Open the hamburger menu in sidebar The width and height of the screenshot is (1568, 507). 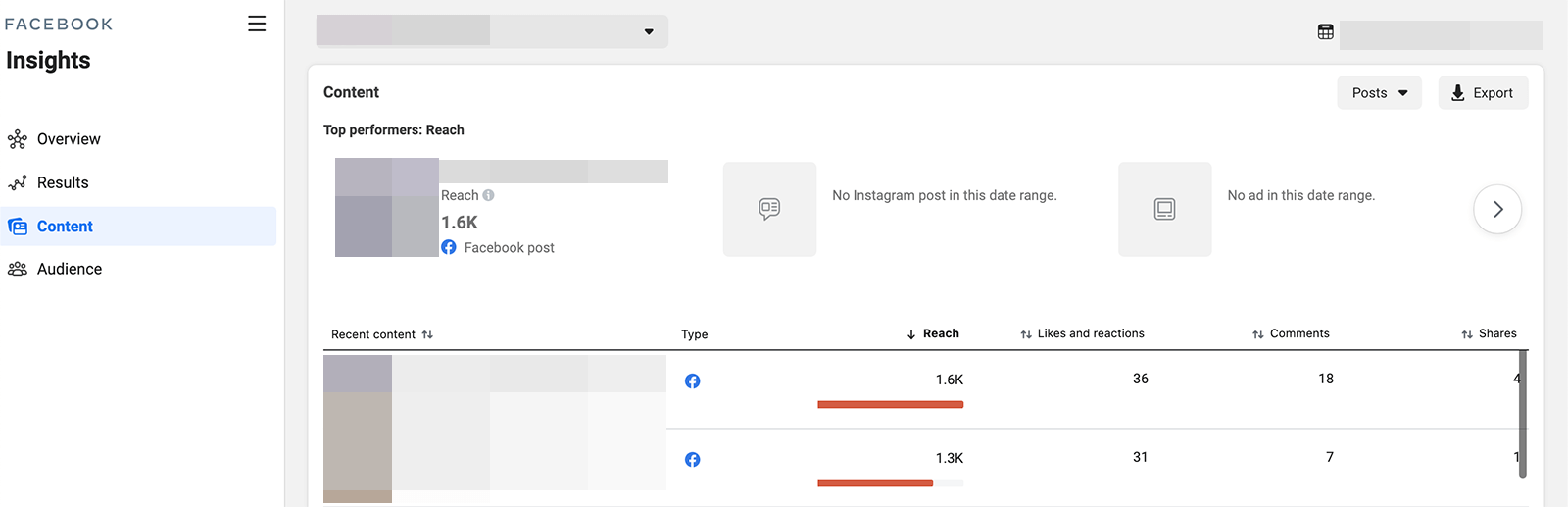pyautogui.click(x=257, y=24)
